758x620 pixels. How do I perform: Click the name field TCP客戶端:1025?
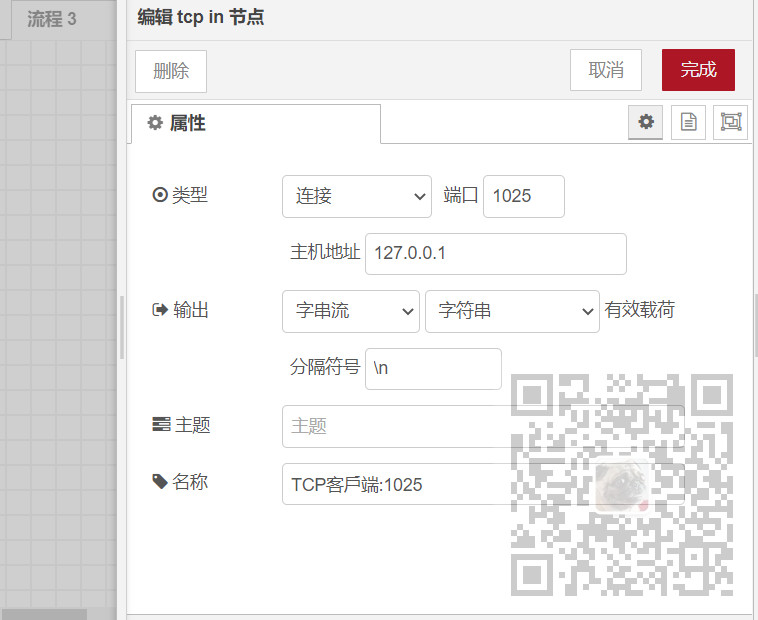tap(483, 484)
